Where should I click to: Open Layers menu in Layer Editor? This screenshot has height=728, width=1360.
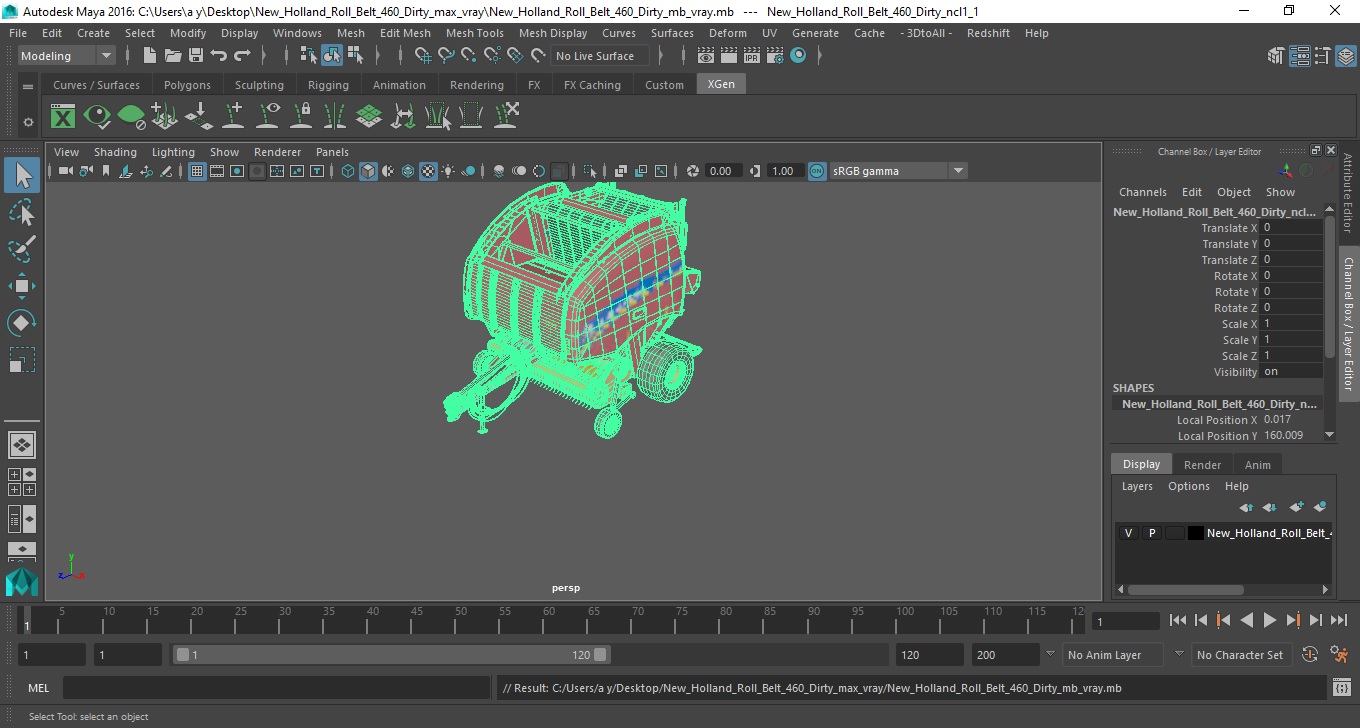1137,486
